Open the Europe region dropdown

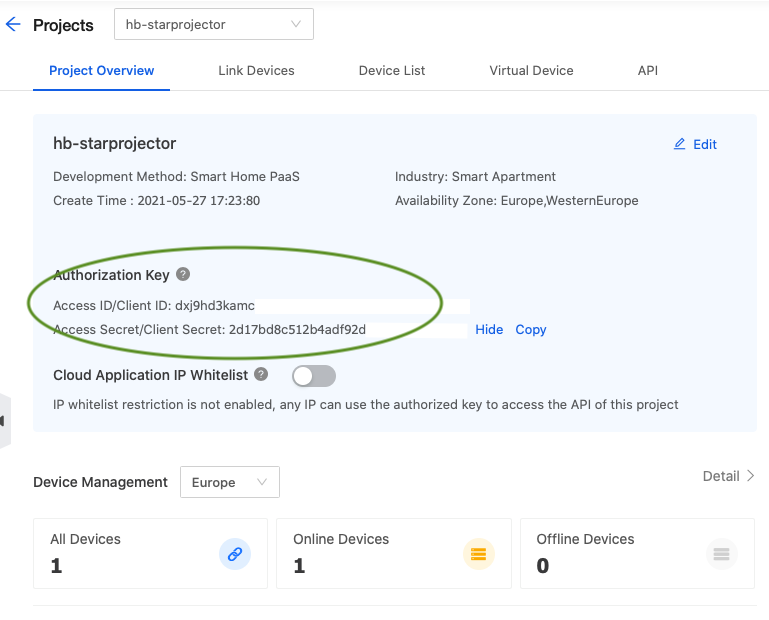(x=230, y=482)
